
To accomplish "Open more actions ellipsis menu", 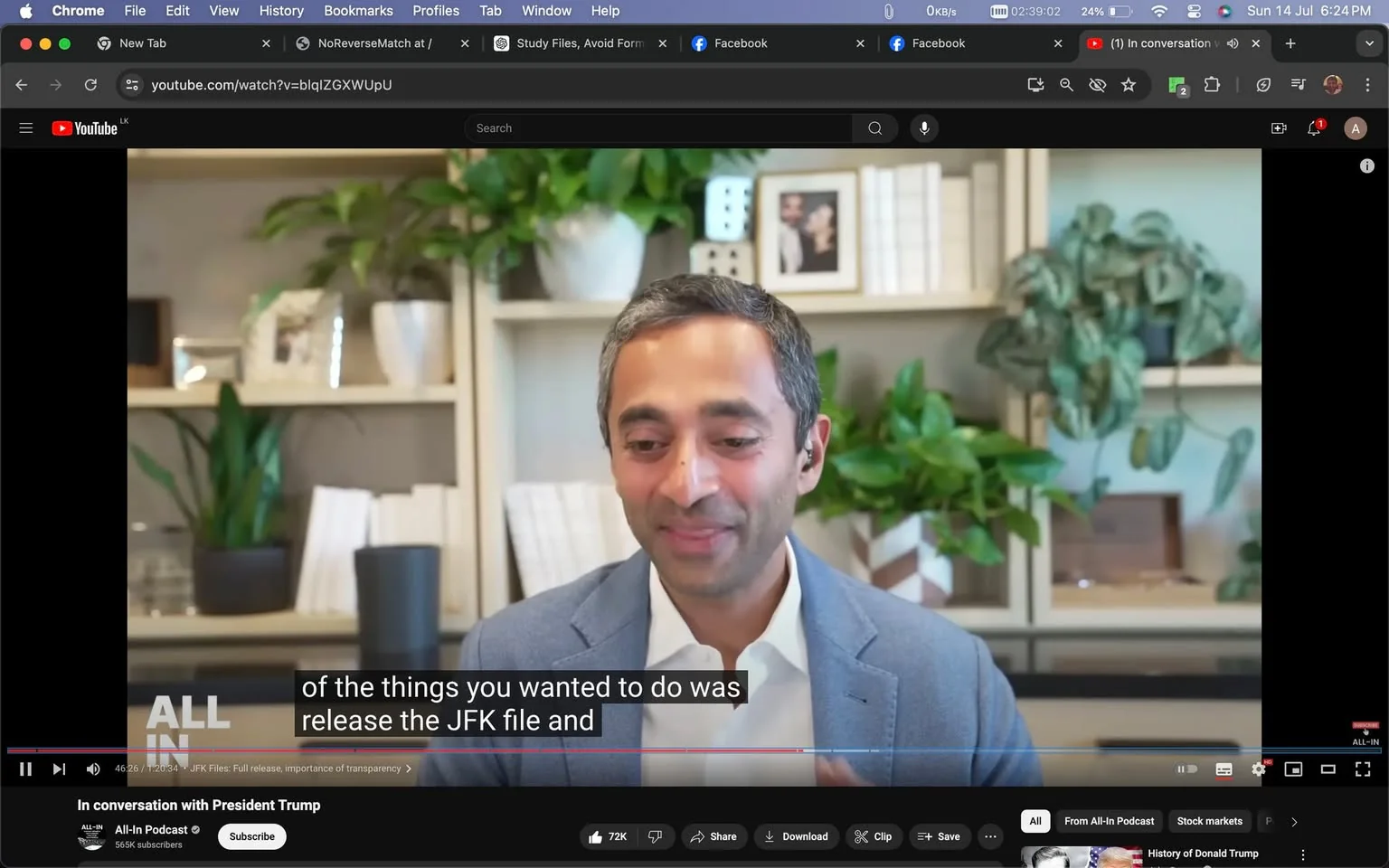I will tap(990, 837).
